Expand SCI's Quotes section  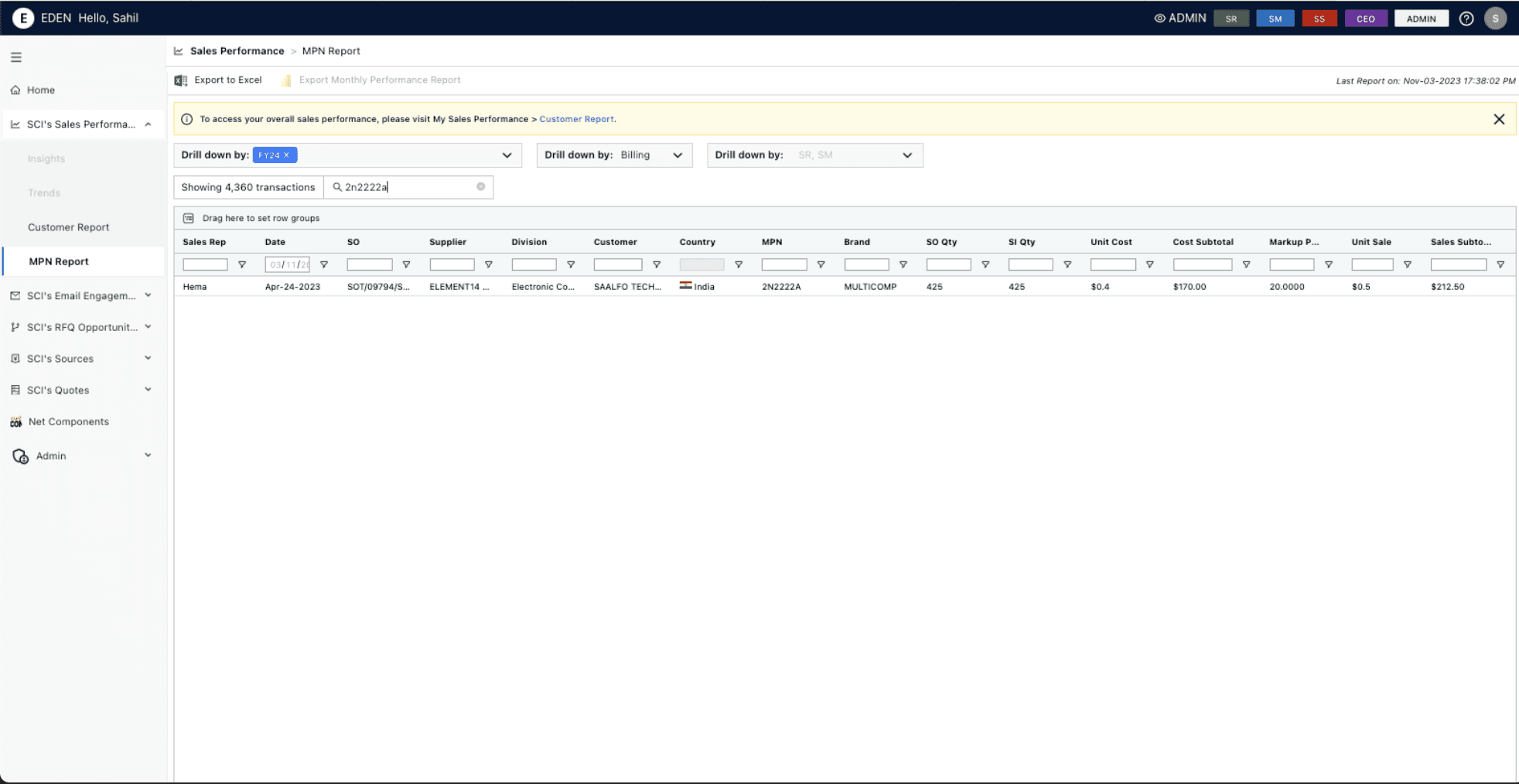click(x=148, y=390)
